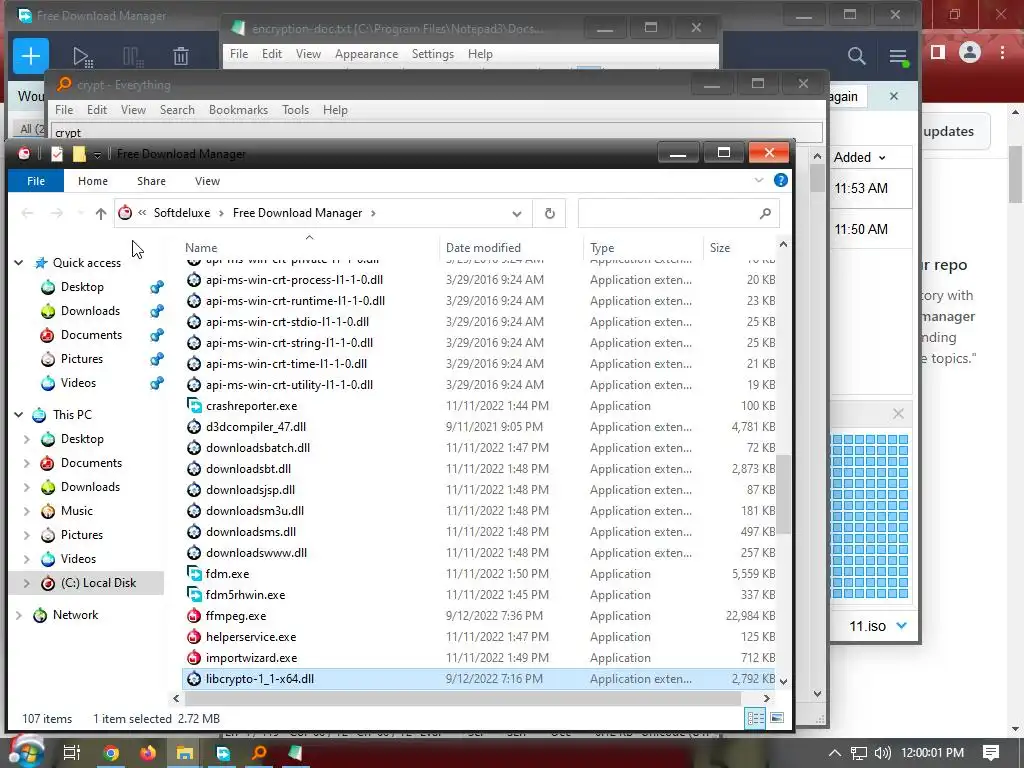The width and height of the screenshot is (1024, 768).
Task: Switch to details view icon in status bar
Action: (756, 718)
